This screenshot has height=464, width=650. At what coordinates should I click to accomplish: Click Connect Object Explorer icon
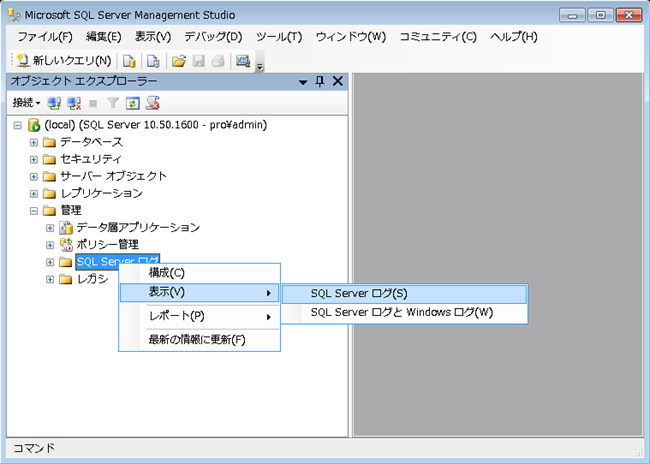coord(54,103)
